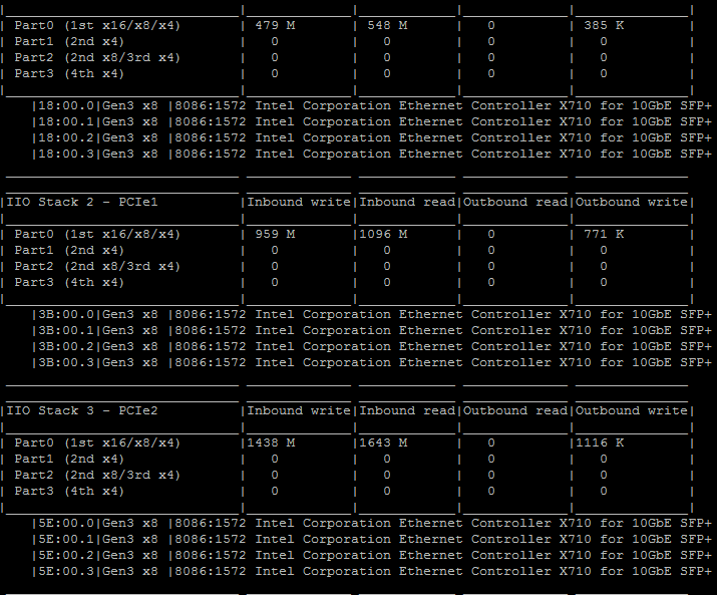Click the '959 M' value in Stack 2
Image resolution: width=717 pixels, height=595 pixels.
pyautogui.click(x=275, y=234)
